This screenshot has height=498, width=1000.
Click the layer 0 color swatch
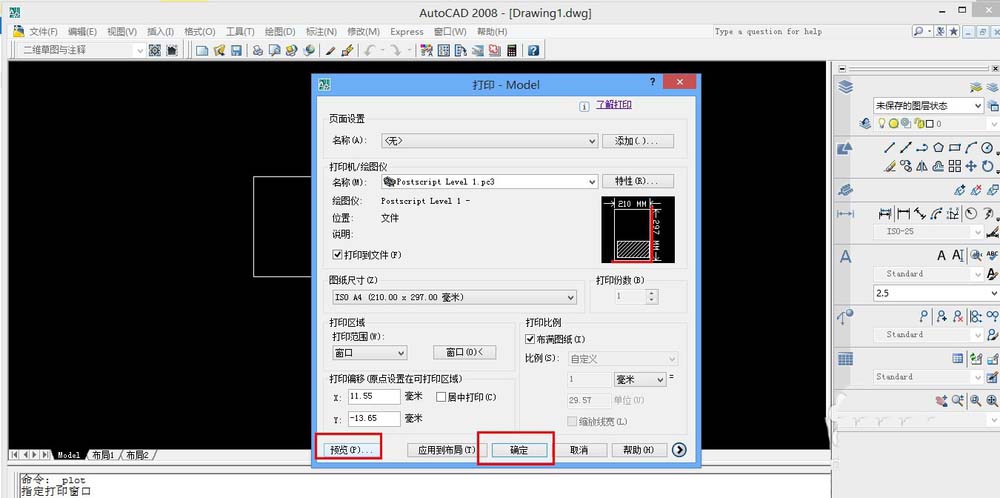(x=929, y=124)
